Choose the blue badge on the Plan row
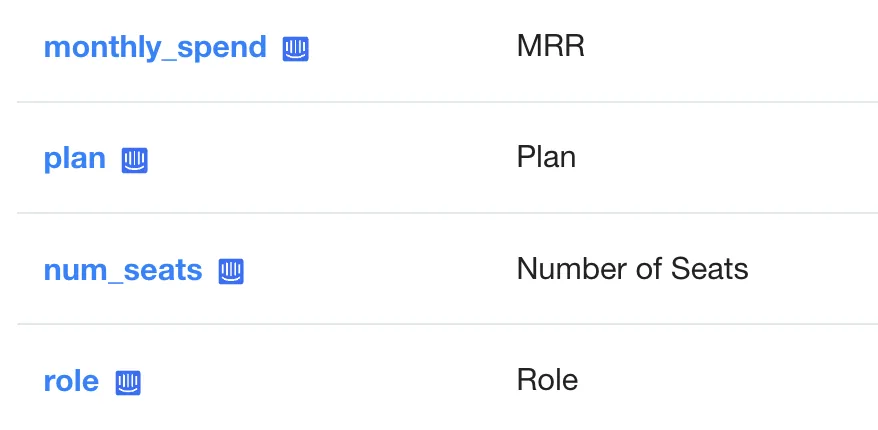Screen dimensions: 878x430 click(134, 161)
